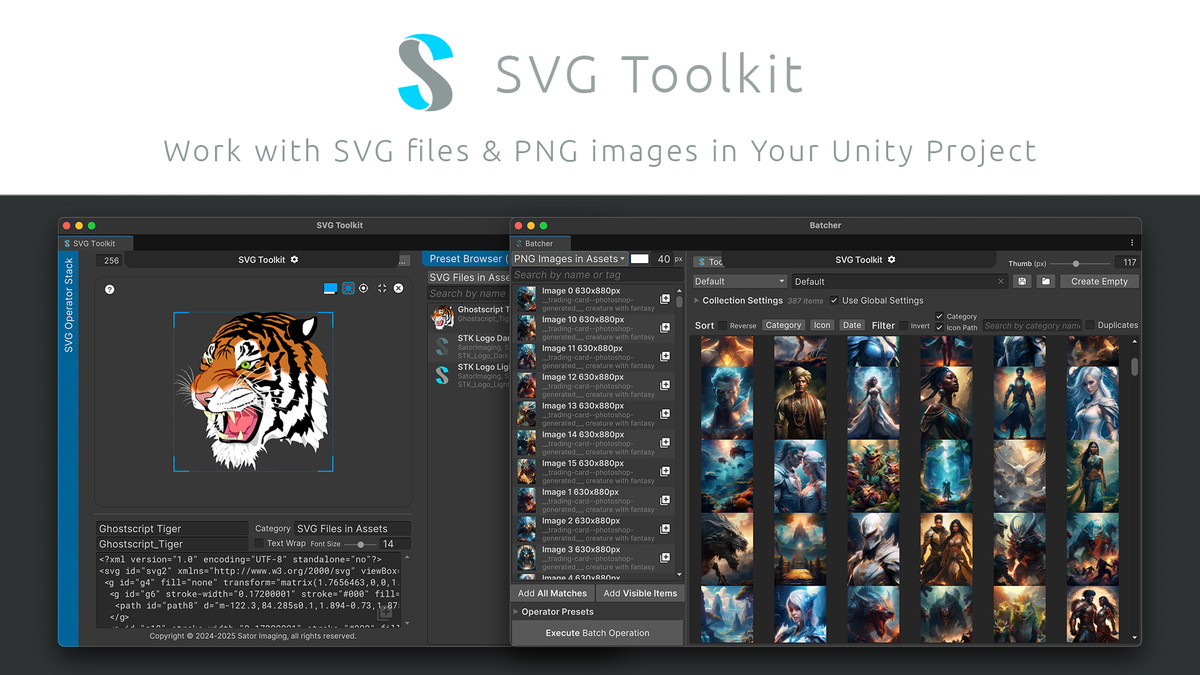Clear the Default collection name field
Image resolution: width=1200 pixels, height=675 pixels.
click(1001, 282)
